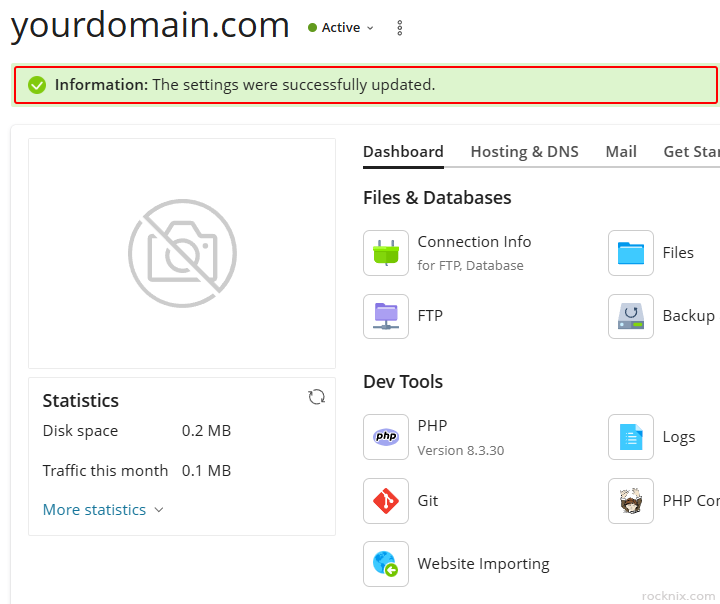Refresh the Statistics panel

tap(317, 397)
